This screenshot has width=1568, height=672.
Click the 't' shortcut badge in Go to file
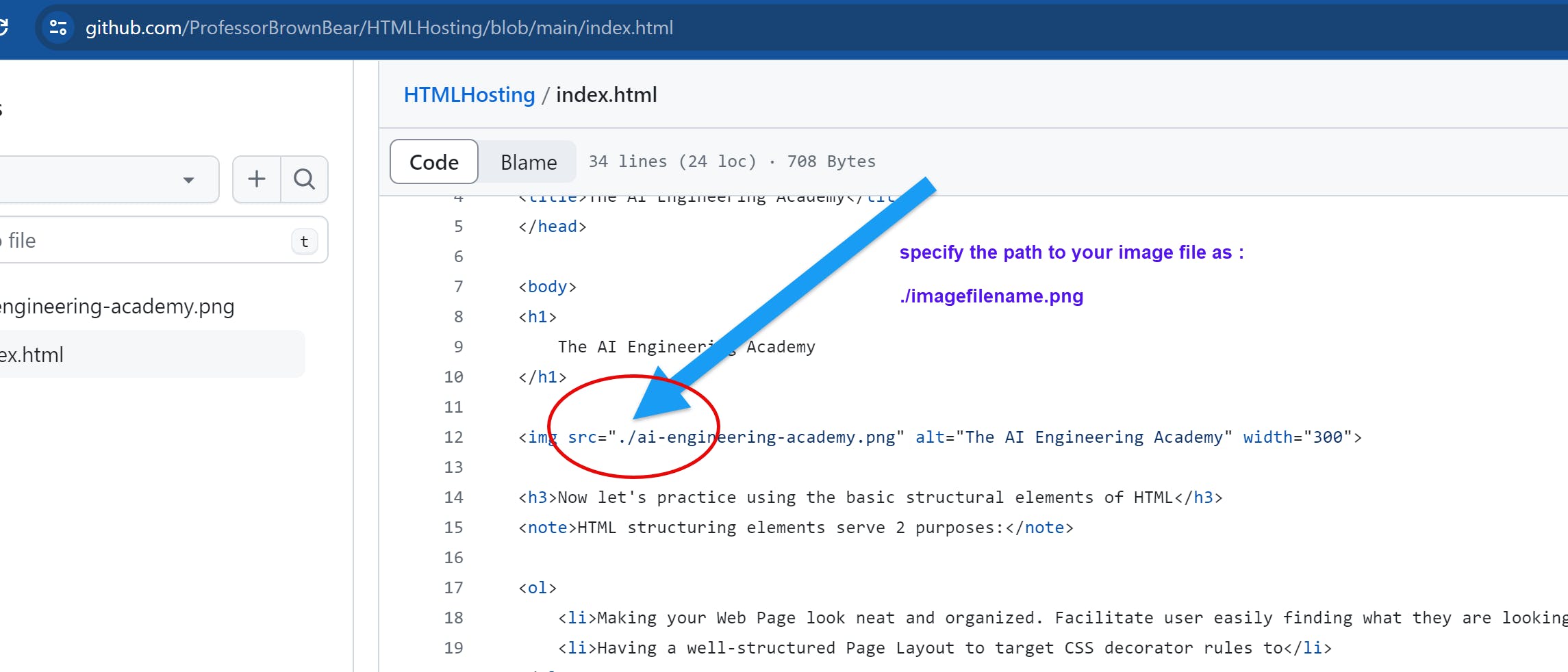304,241
